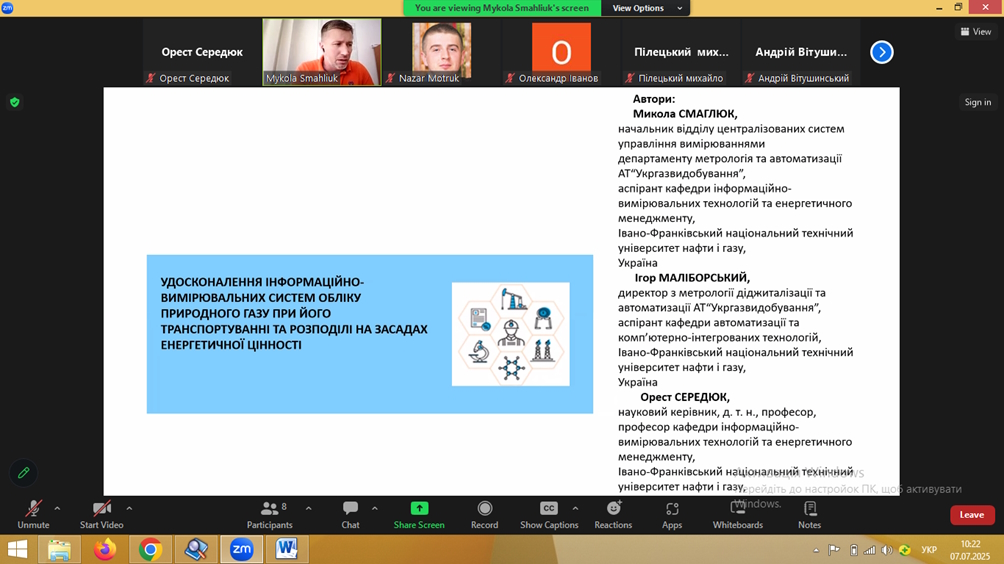This screenshot has height=564, width=1004.
Task: Click the hexagon industry icons image on slide
Action: coord(510,334)
